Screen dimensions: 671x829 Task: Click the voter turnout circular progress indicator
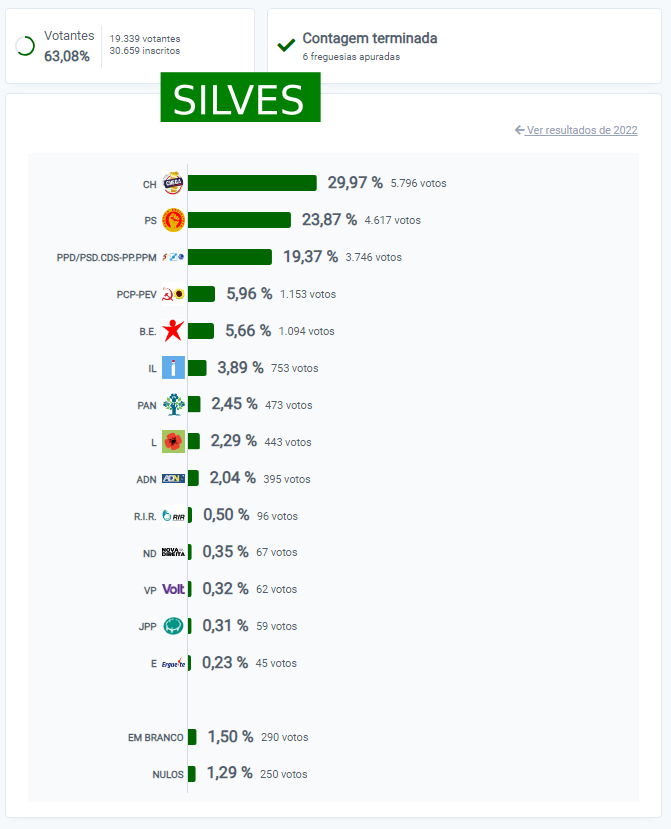[x=26, y=46]
